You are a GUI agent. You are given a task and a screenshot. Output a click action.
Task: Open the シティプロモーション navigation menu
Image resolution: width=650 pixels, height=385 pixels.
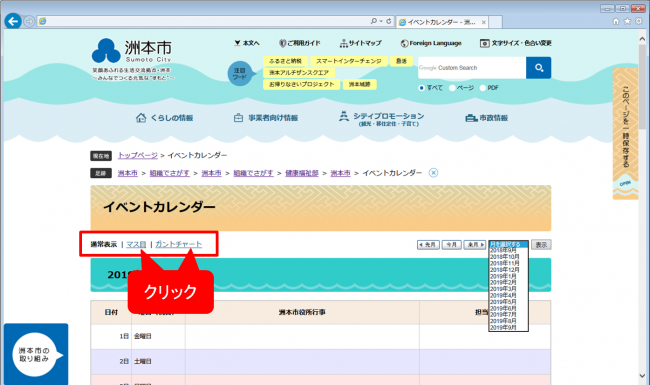[381, 118]
